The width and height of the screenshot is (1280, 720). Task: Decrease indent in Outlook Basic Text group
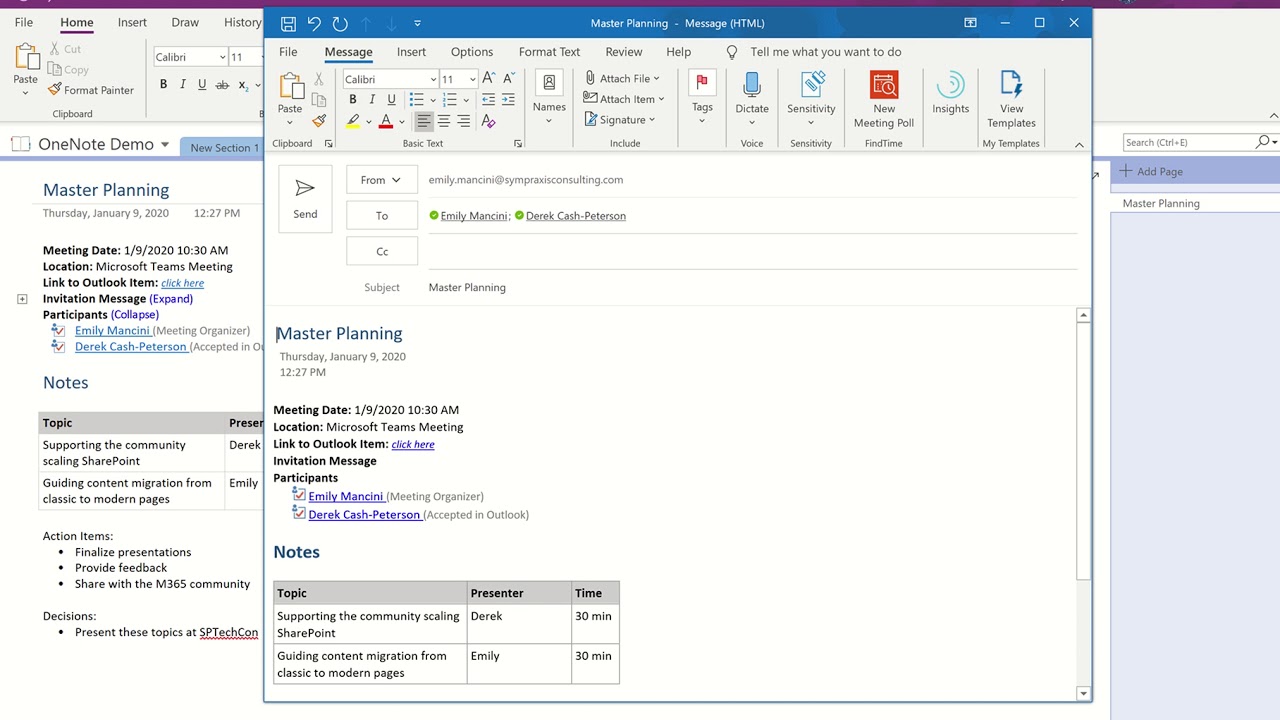point(488,100)
